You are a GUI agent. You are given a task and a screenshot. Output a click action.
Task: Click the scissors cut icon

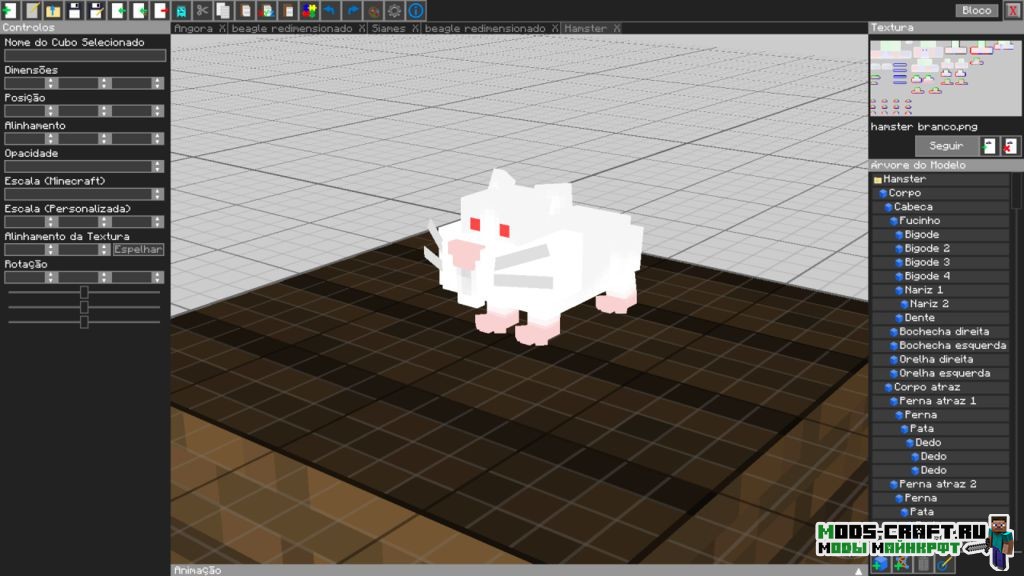202,10
